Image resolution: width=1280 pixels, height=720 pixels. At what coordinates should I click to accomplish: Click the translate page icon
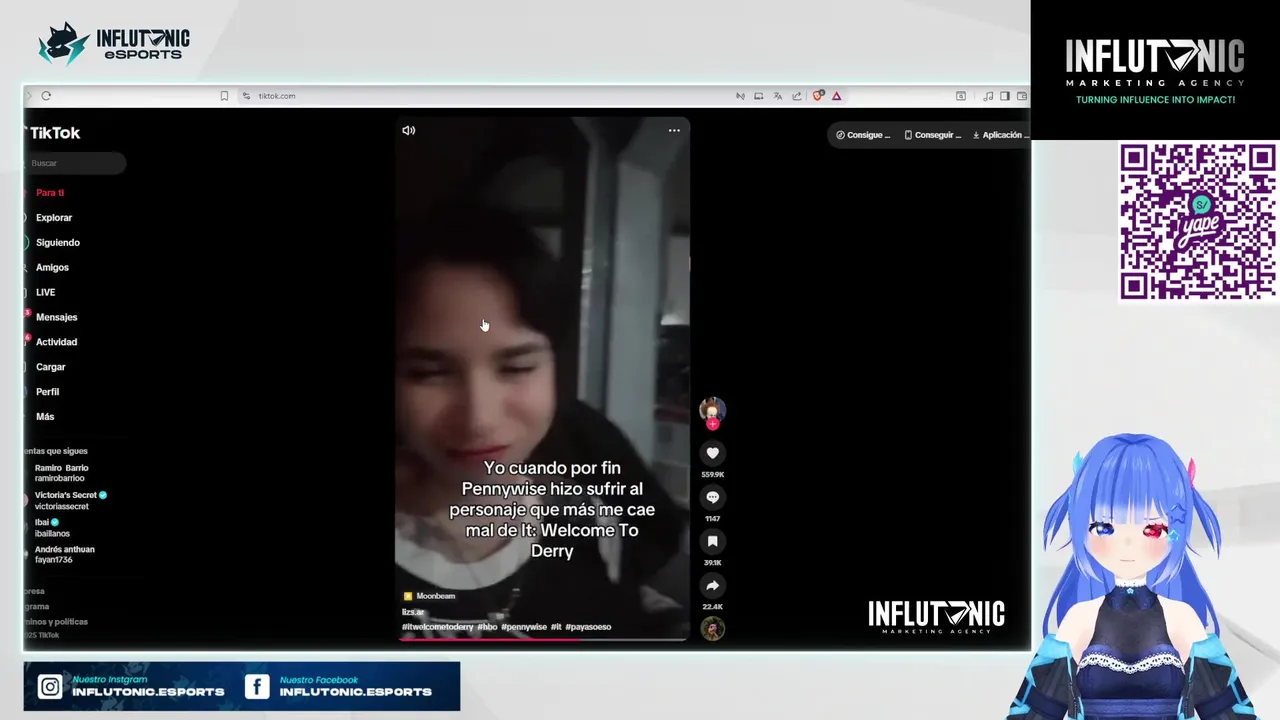[778, 96]
